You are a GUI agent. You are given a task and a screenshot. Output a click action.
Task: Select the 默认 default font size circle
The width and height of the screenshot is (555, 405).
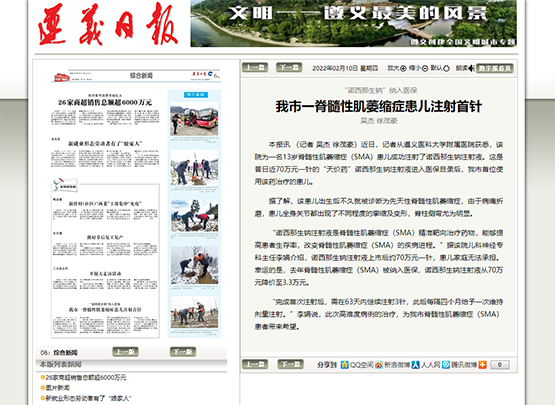coord(446,68)
